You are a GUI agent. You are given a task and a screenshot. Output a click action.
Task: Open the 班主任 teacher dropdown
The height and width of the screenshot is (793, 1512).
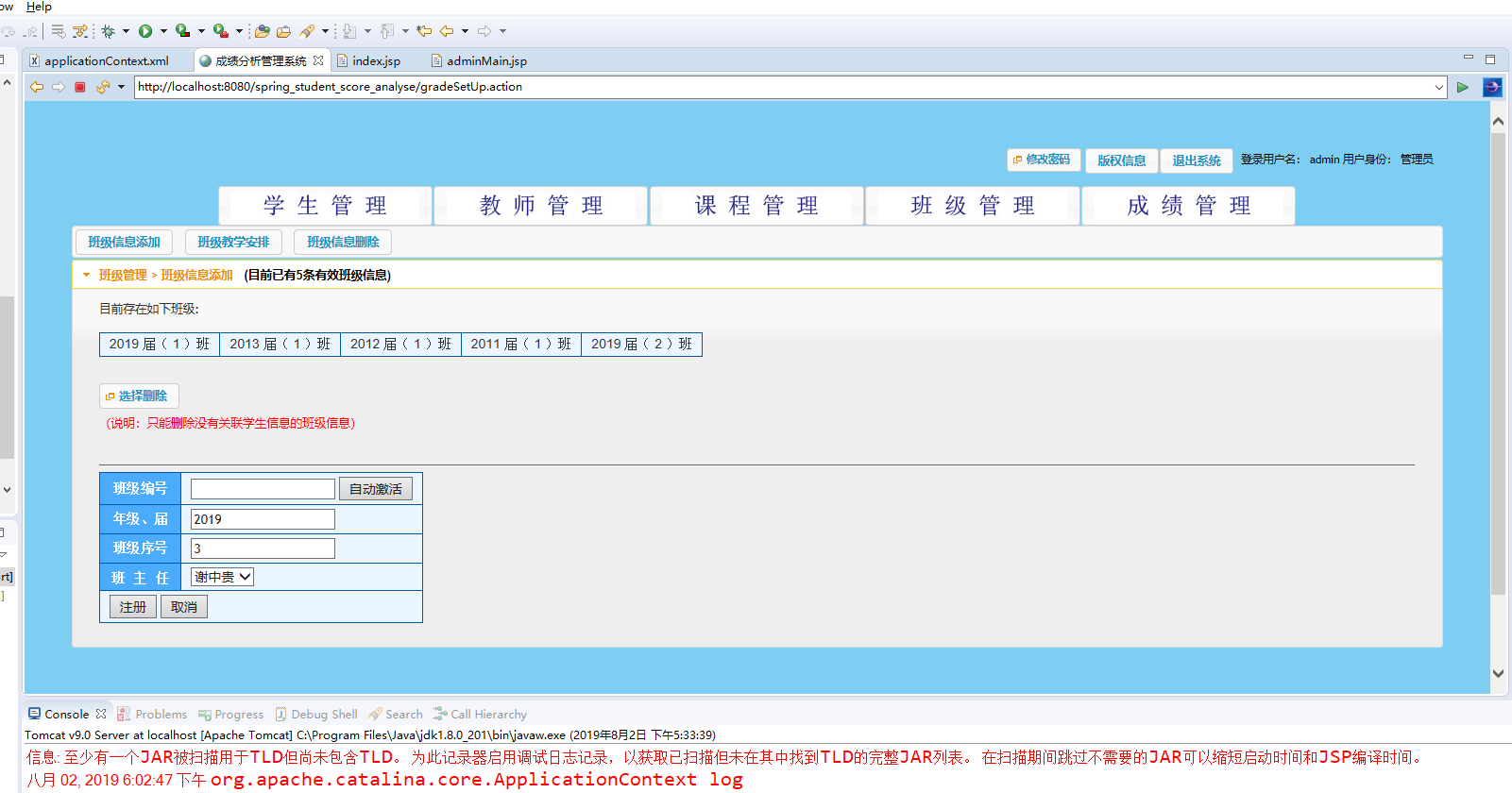coord(223,577)
